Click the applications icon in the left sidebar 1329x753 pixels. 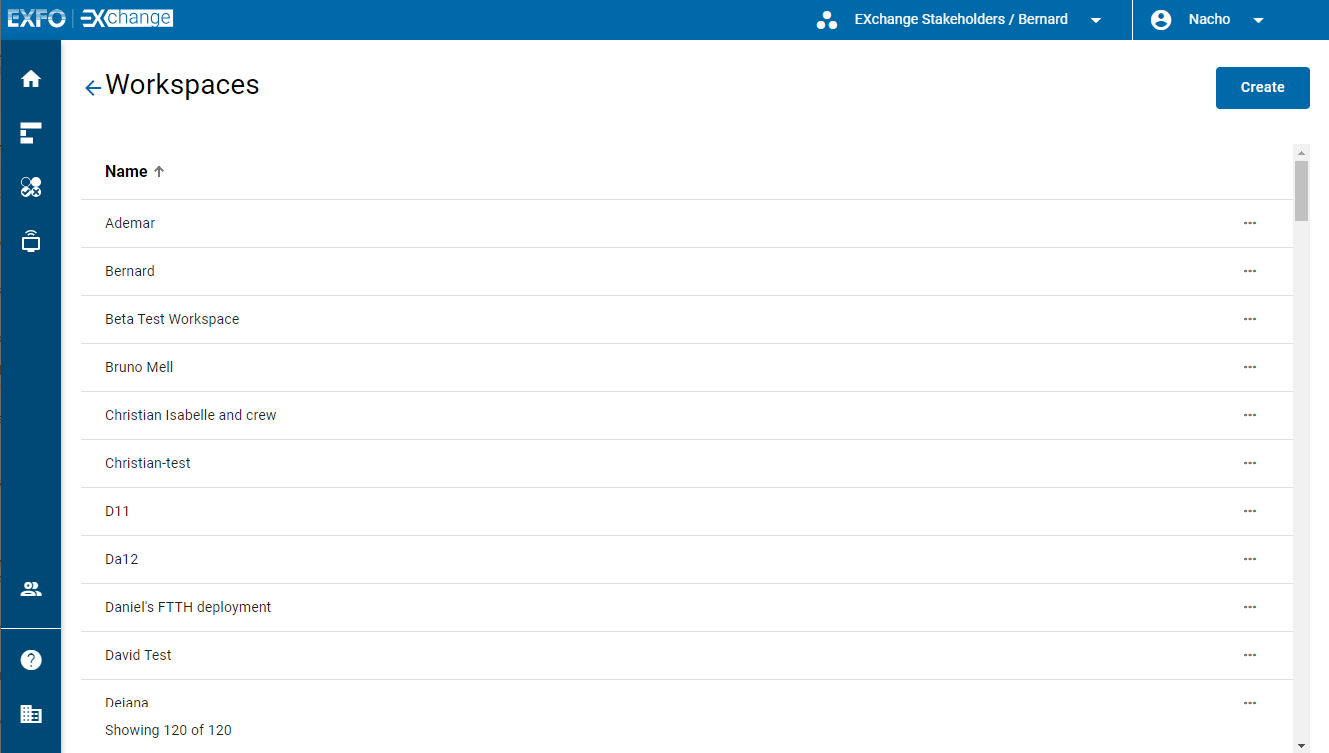pos(30,186)
